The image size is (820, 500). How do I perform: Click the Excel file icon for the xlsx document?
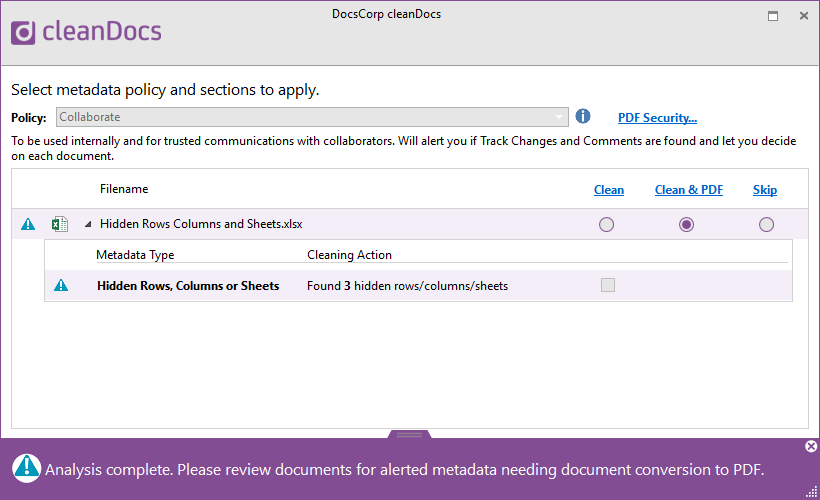tap(60, 224)
